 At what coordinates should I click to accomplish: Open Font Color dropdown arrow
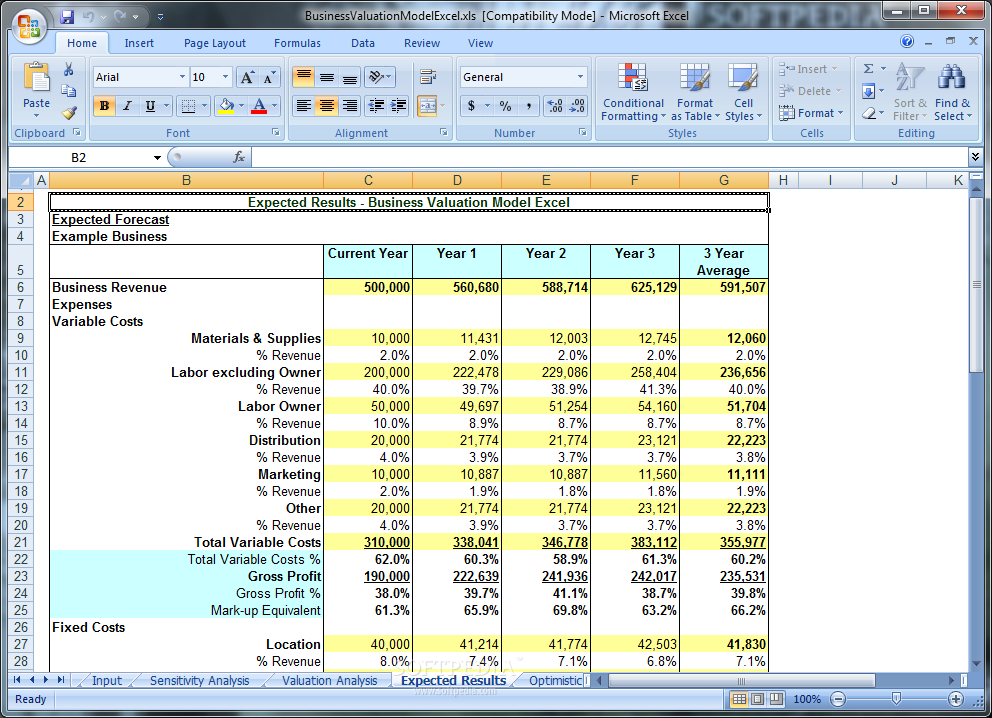coord(275,106)
